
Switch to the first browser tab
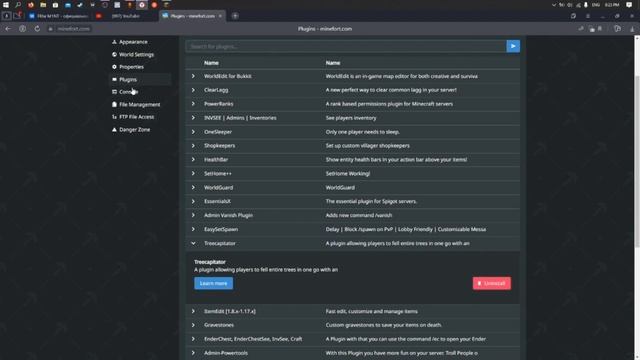click(x=58, y=16)
